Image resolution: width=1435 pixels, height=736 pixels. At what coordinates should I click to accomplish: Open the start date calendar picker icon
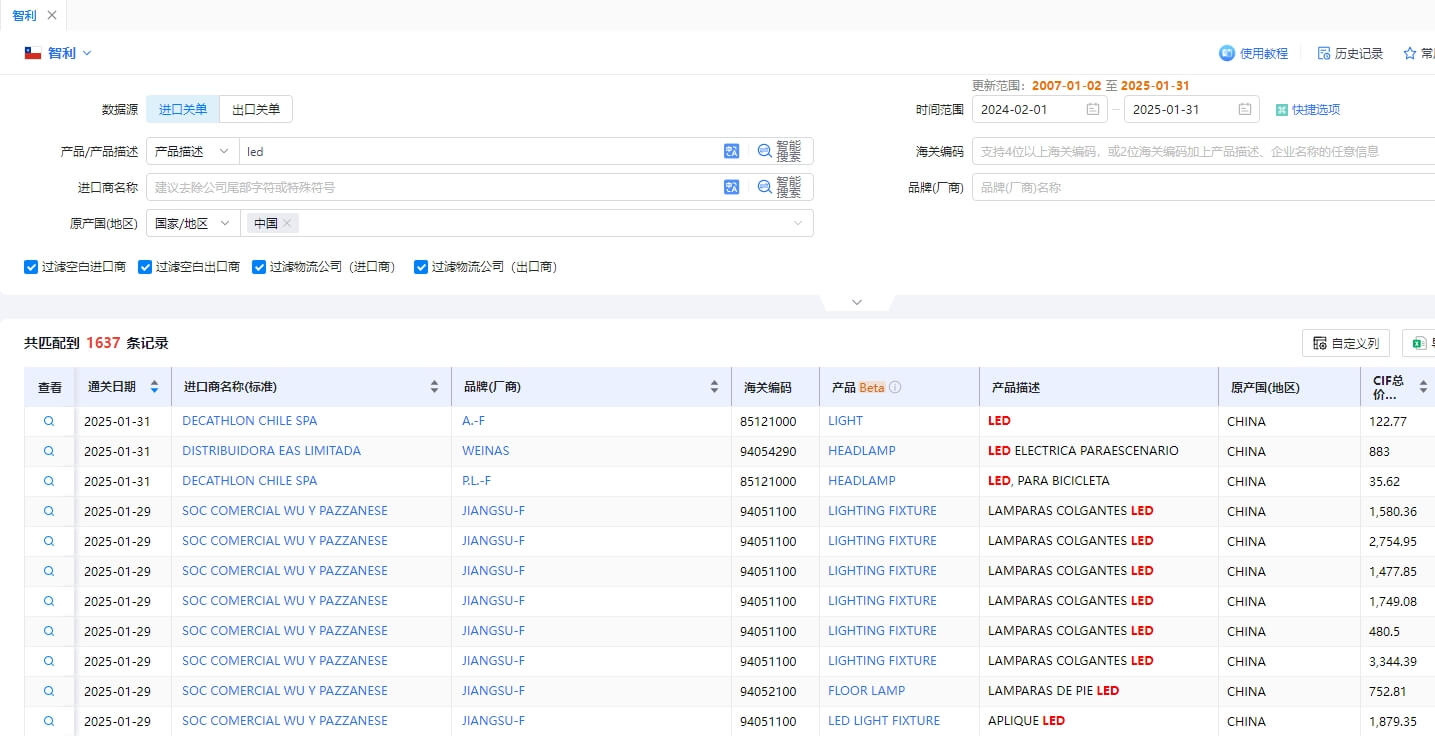click(x=1093, y=109)
